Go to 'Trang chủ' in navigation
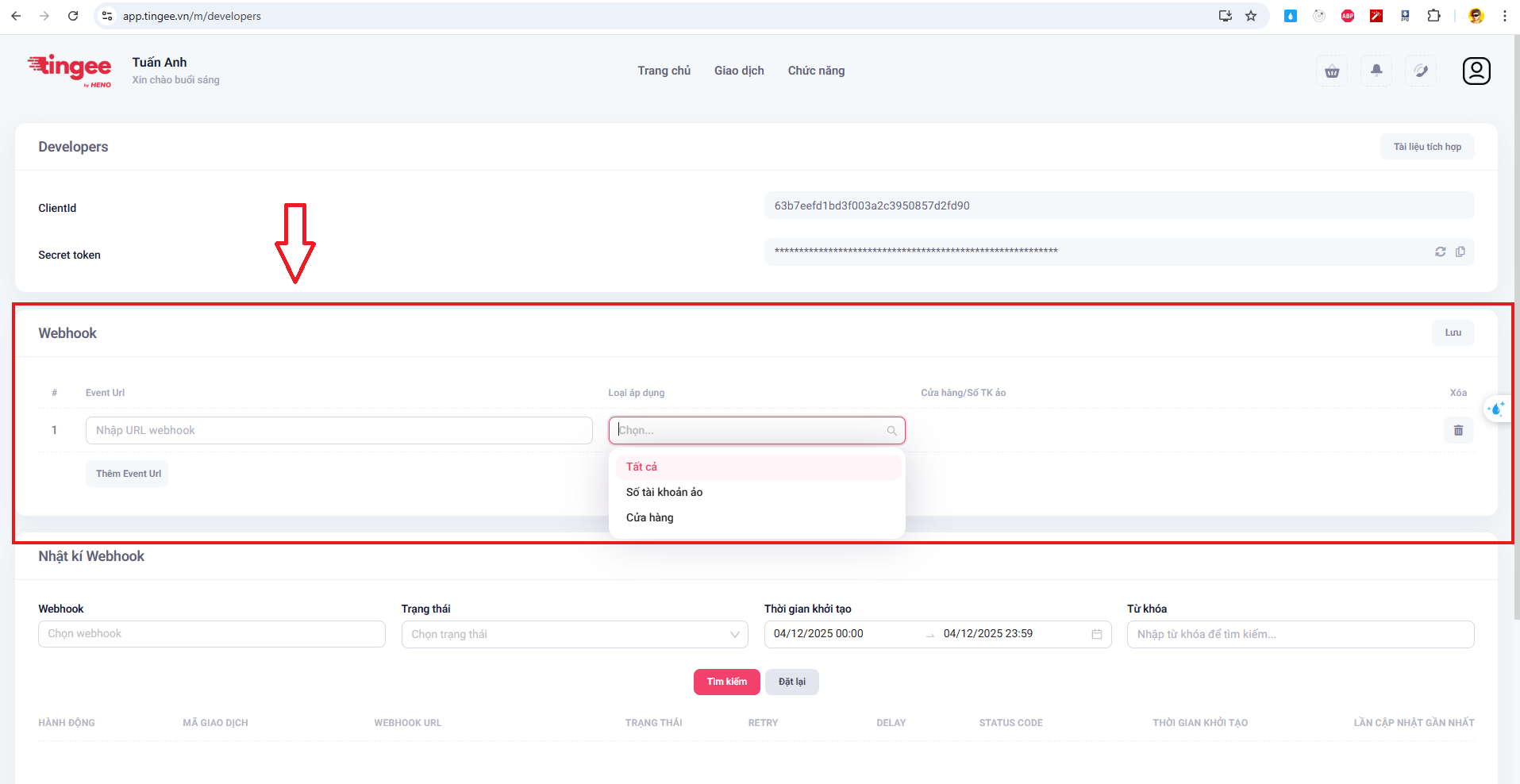Screen dimensions: 1520x784 [x=664, y=71]
